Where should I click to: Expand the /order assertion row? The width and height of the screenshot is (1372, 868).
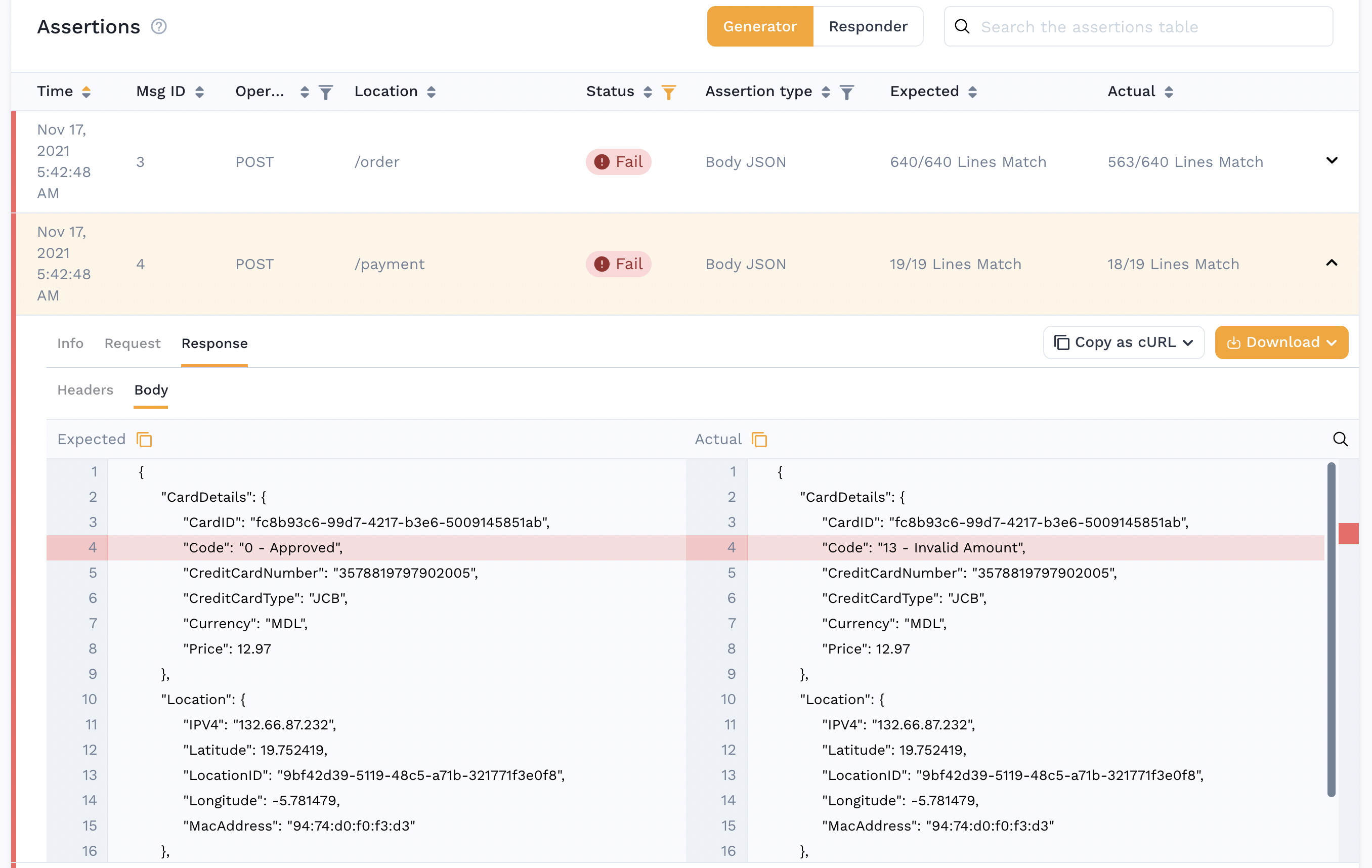pyautogui.click(x=1331, y=161)
